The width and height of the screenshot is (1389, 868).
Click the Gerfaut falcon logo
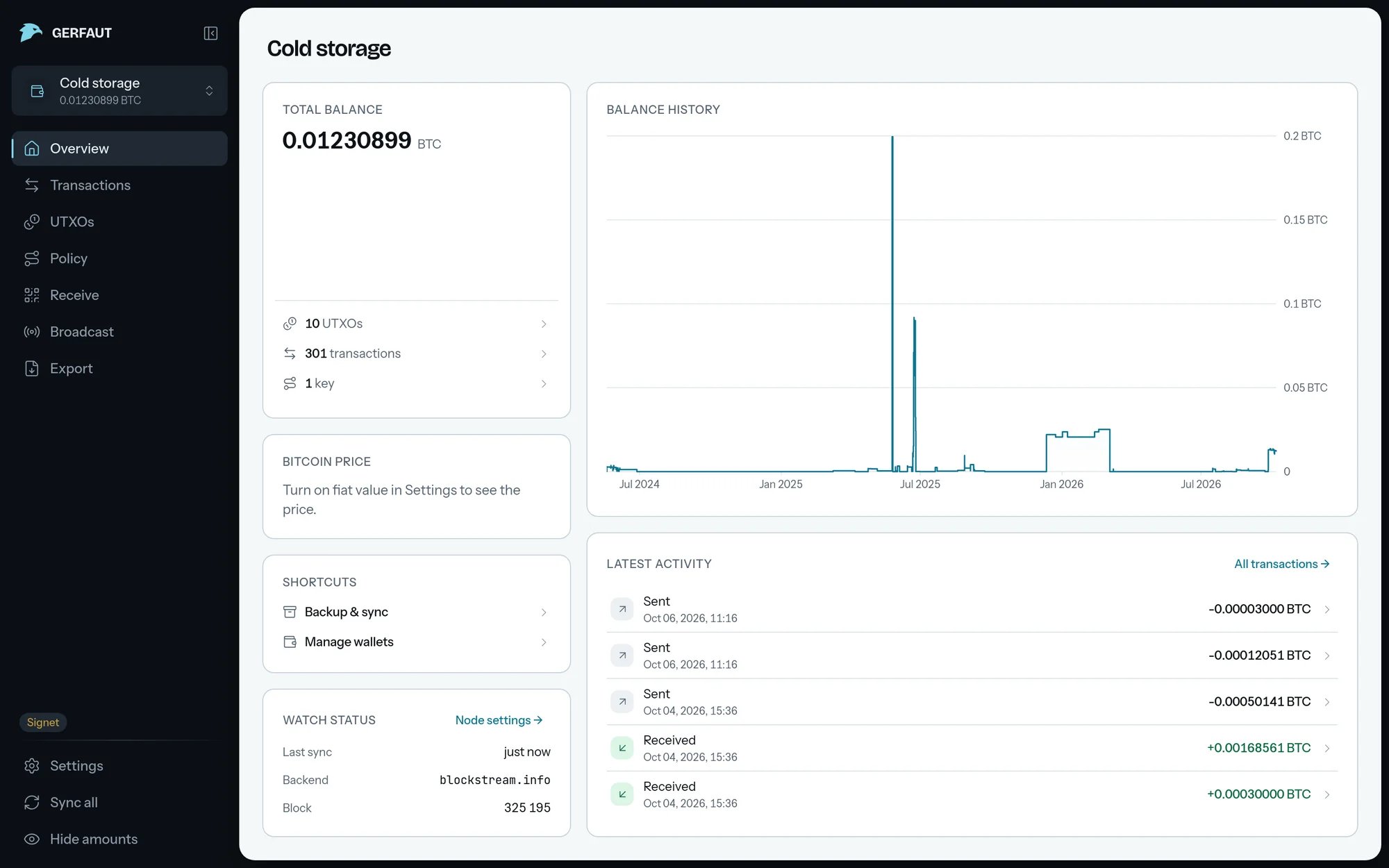click(x=31, y=33)
